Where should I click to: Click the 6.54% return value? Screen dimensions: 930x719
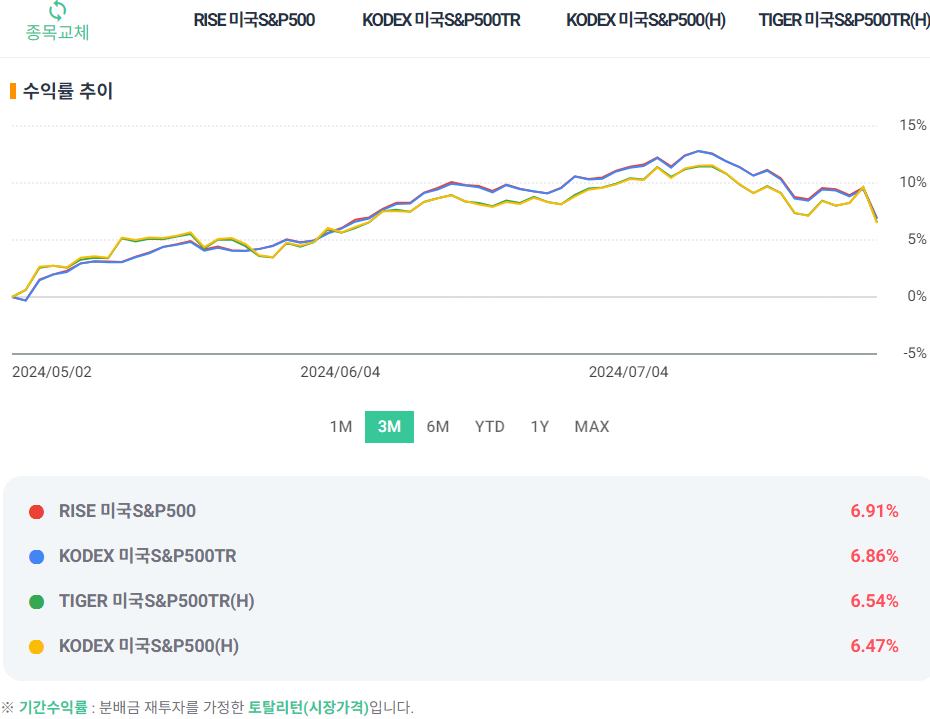[874, 602]
